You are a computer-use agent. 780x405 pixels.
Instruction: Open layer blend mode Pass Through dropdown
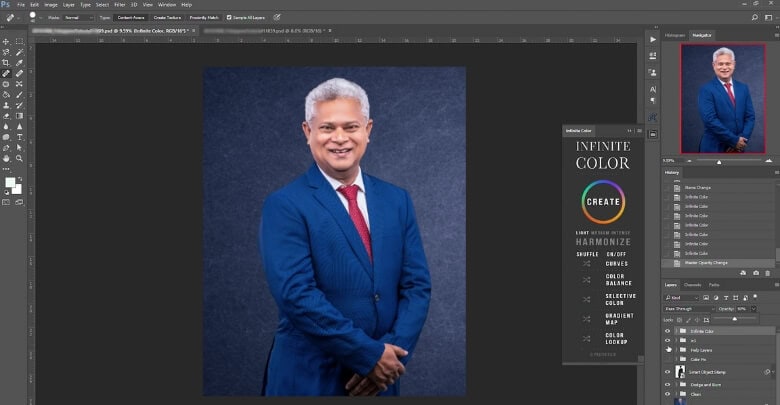689,309
